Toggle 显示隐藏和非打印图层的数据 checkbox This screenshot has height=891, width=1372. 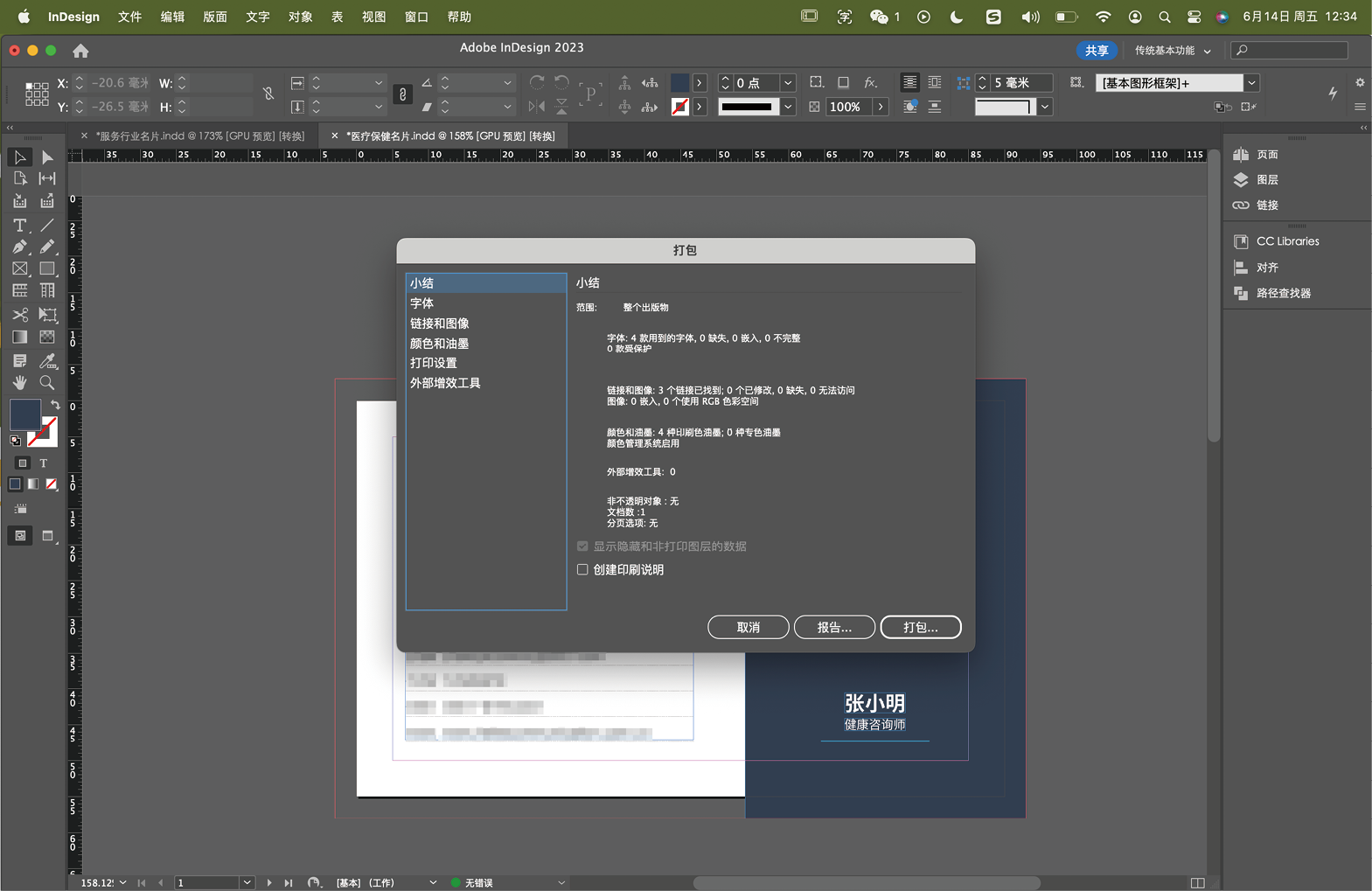[582, 546]
